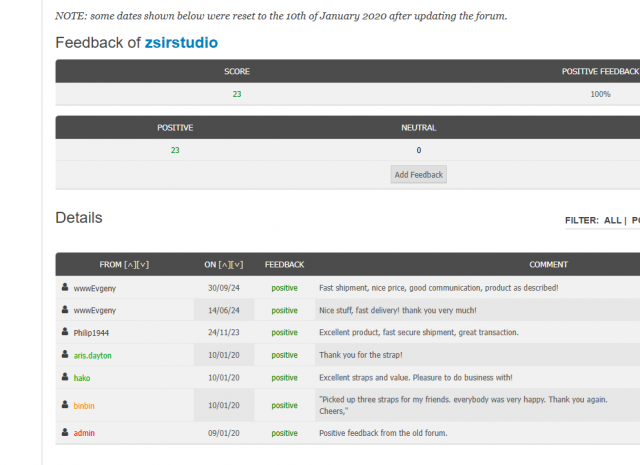Sort the ON date column descending
The height and width of the screenshot is (465, 640).
237,265
